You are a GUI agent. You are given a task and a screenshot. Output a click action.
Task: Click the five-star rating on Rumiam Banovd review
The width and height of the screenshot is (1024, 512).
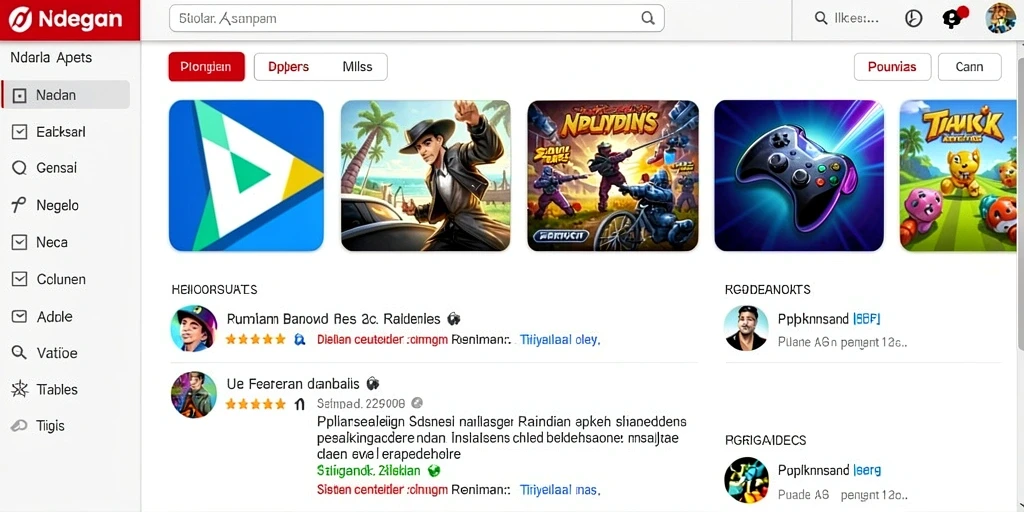(255, 340)
